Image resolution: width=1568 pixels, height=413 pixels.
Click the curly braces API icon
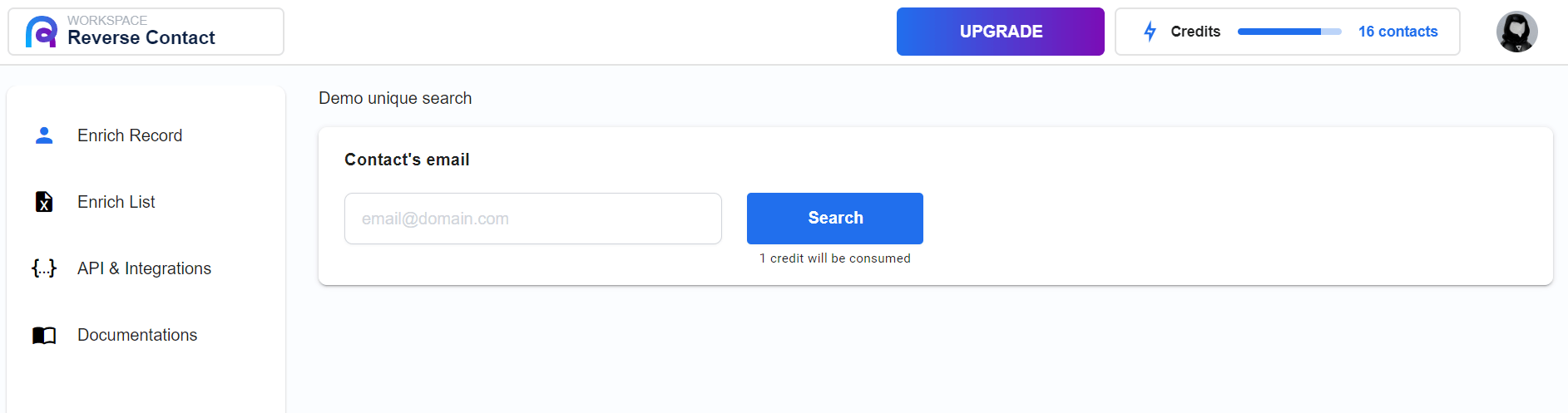point(44,268)
